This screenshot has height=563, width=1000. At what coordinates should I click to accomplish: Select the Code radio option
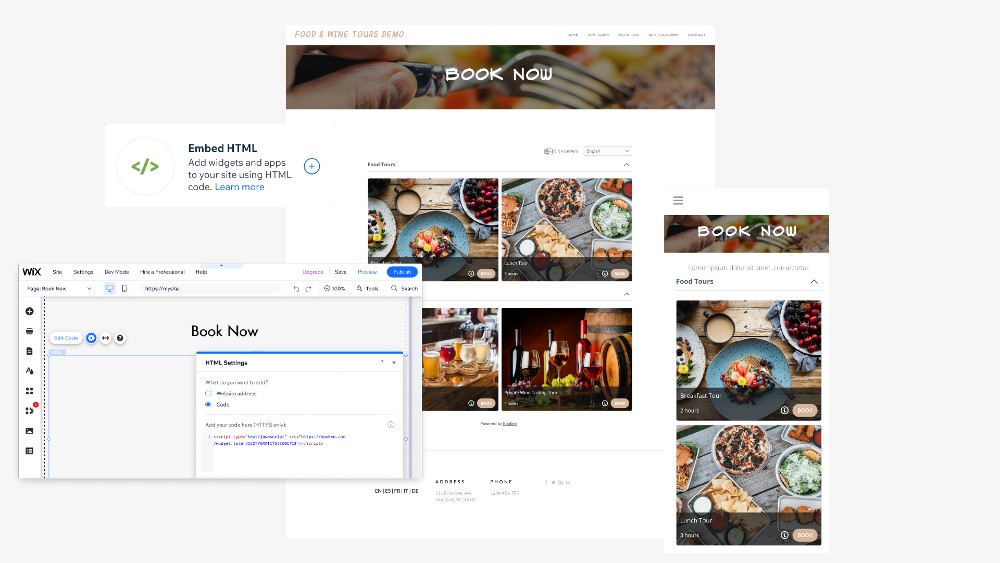coord(209,404)
